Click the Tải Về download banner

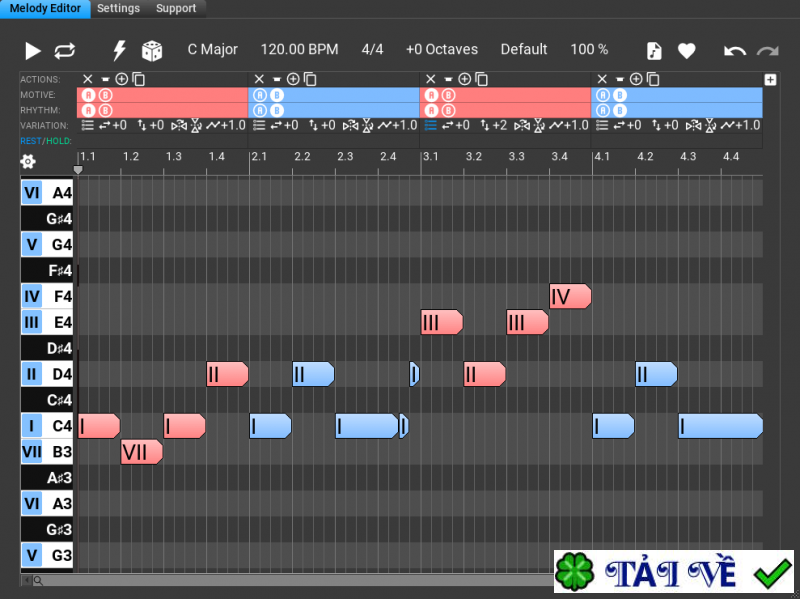[x=673, y=571]
